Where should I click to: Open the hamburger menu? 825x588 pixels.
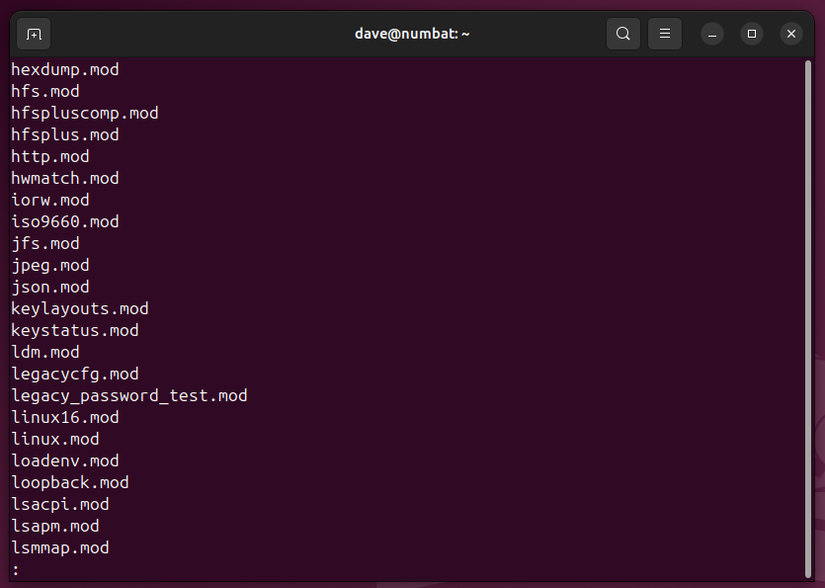[664, 33]
